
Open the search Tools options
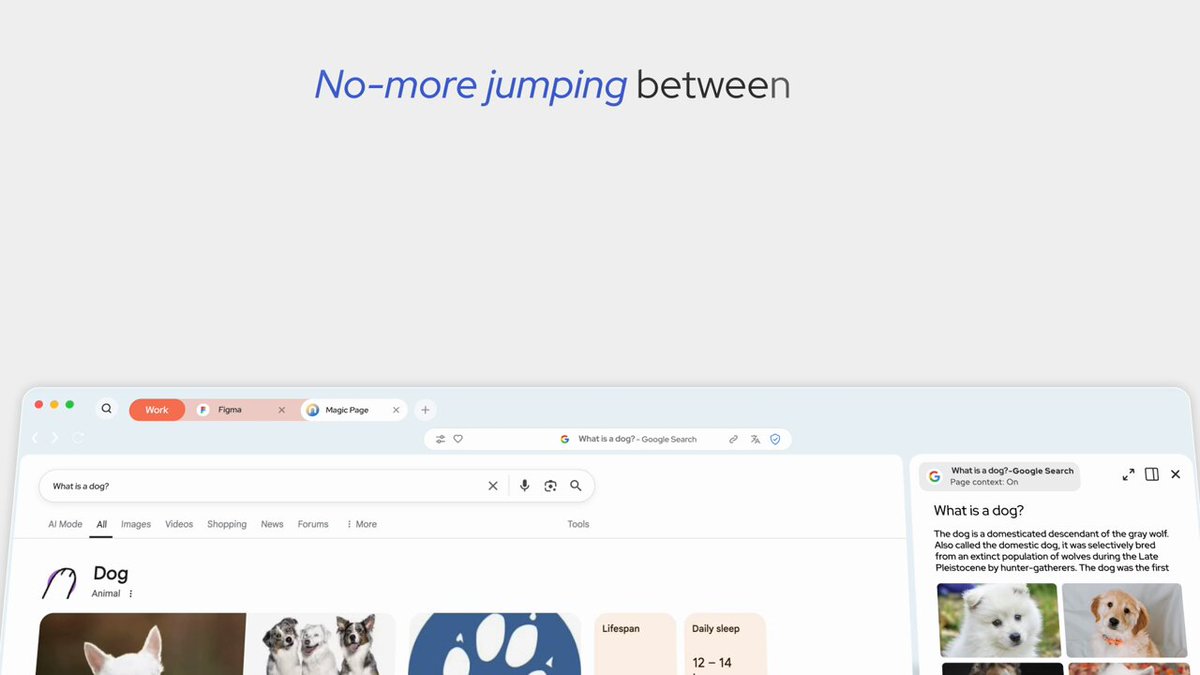(x=578, y=524)
